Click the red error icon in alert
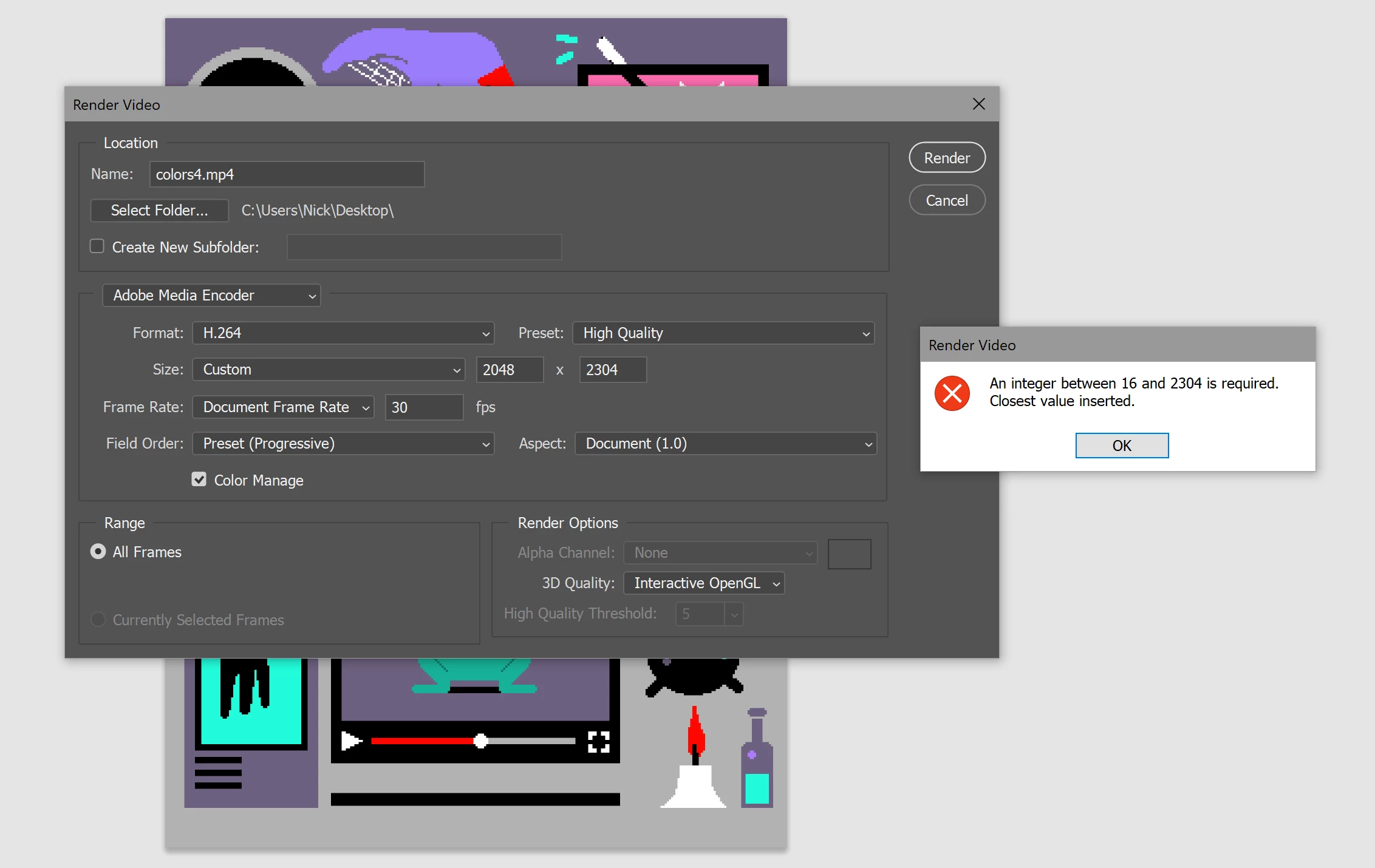The height and width of the screenshot is (868, 1375). tap(952, 393)
